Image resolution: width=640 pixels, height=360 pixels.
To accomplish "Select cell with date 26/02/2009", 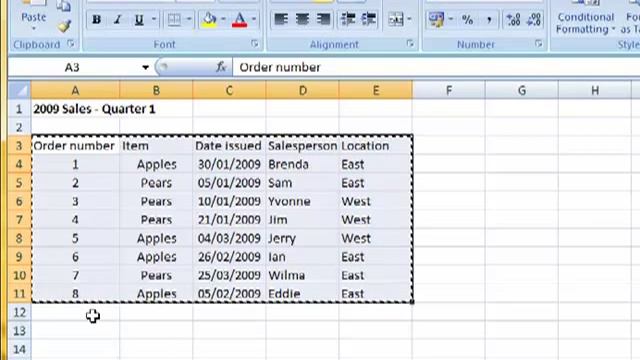I will pos(229,257).
